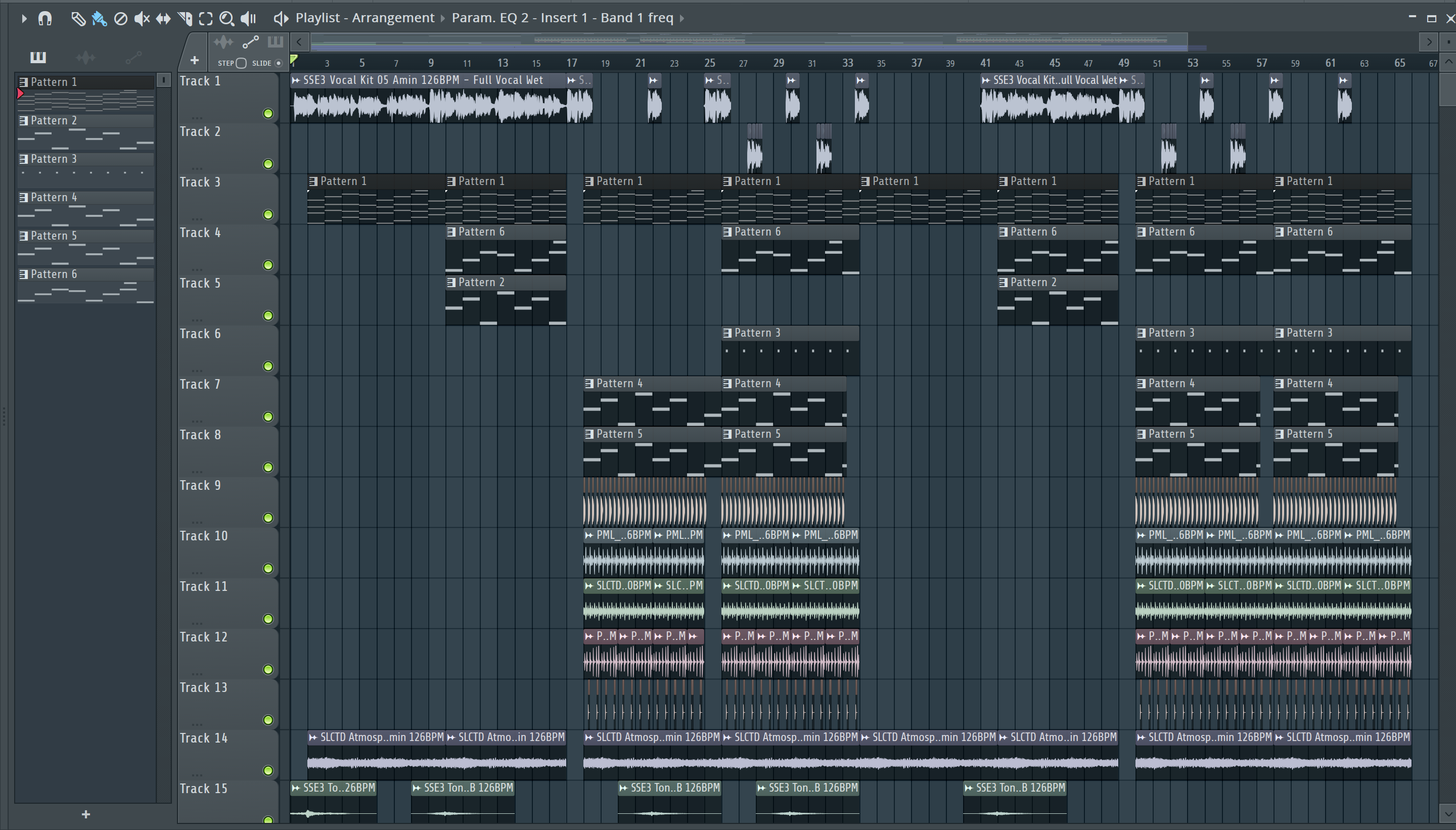Expand the arrow after Playlist - Arrangement
Screen dimensions: 1456x830
click(442, 19)
